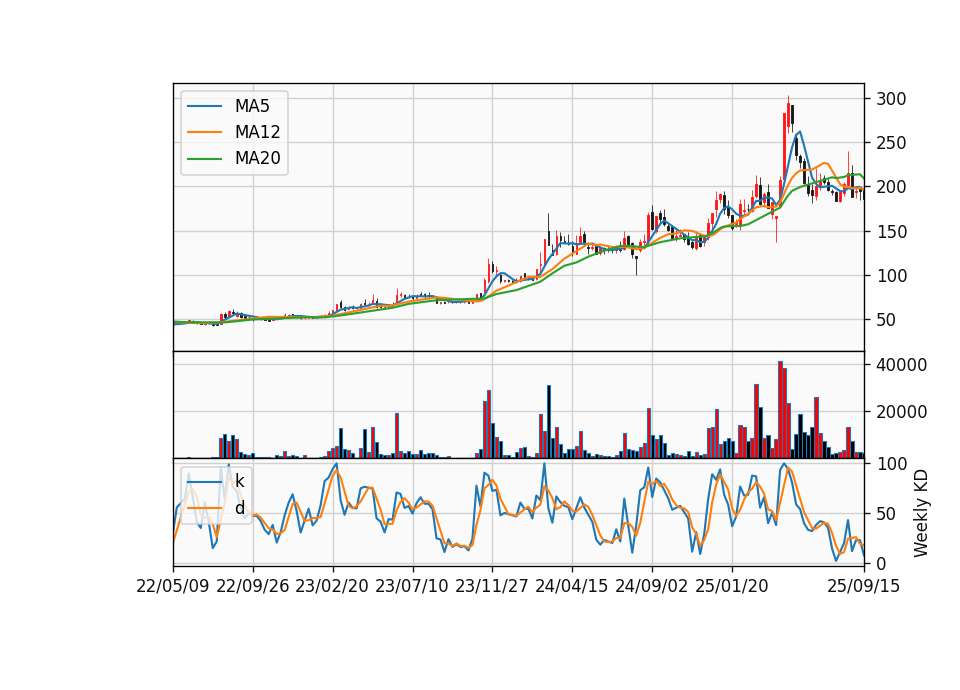The image size is (960, 690).
Task: Click the orange MA12 line sample in legend
Action: tap(204, 132)
